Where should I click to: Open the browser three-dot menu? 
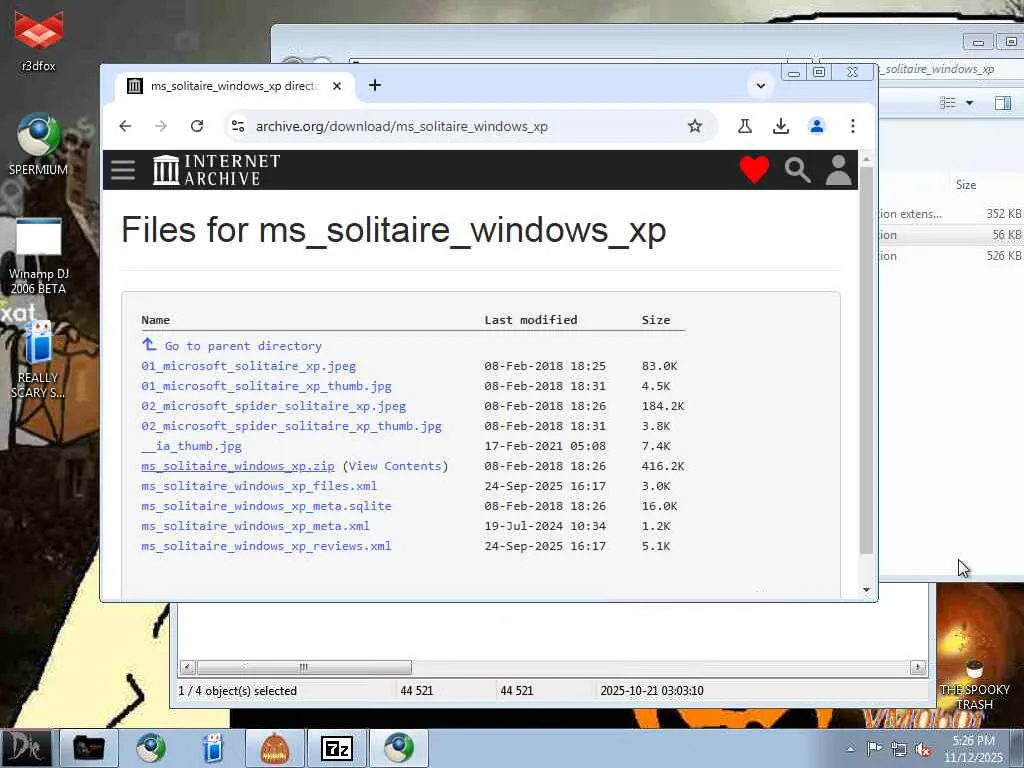coord(852,126)
